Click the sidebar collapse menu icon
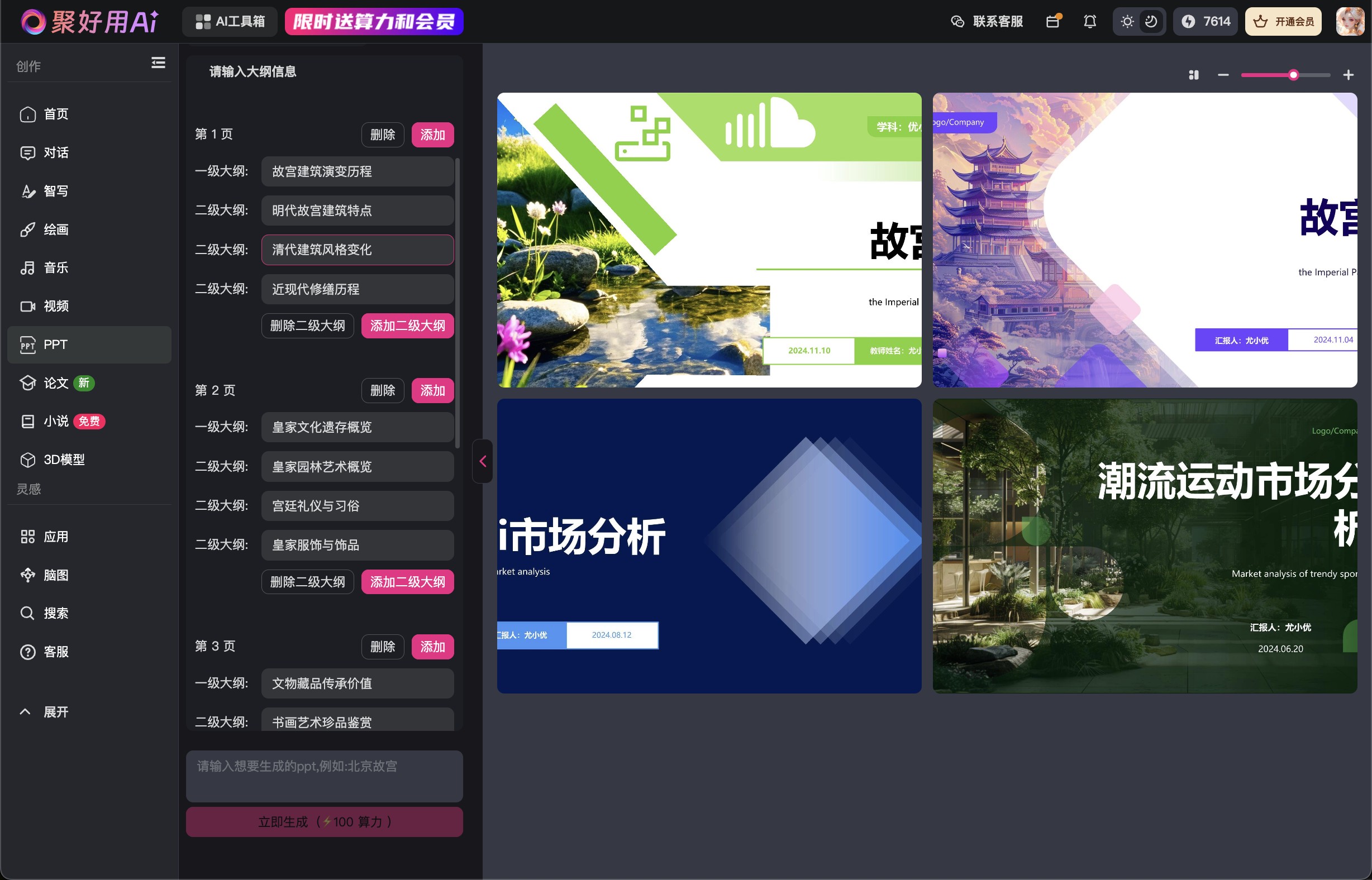The image size is (1372, 880). point(158,63)
